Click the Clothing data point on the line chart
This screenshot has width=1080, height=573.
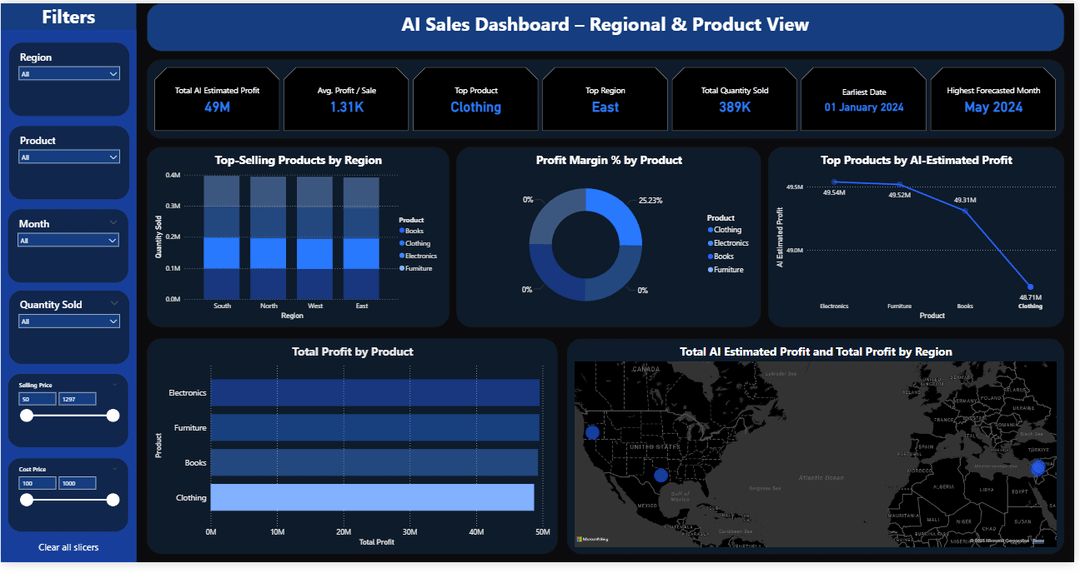point(1030,286)
